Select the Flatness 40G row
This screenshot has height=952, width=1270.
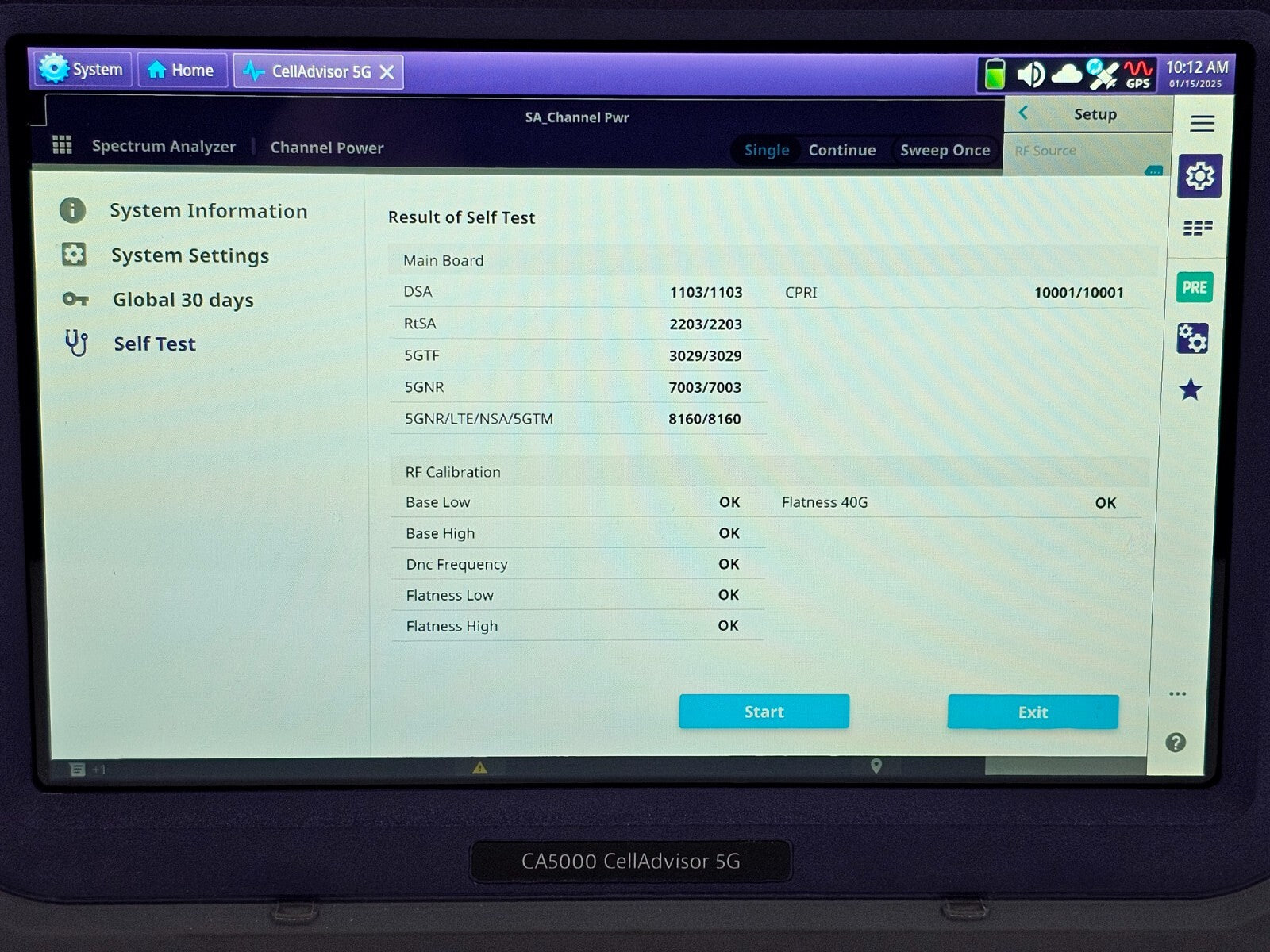(956, 502)
